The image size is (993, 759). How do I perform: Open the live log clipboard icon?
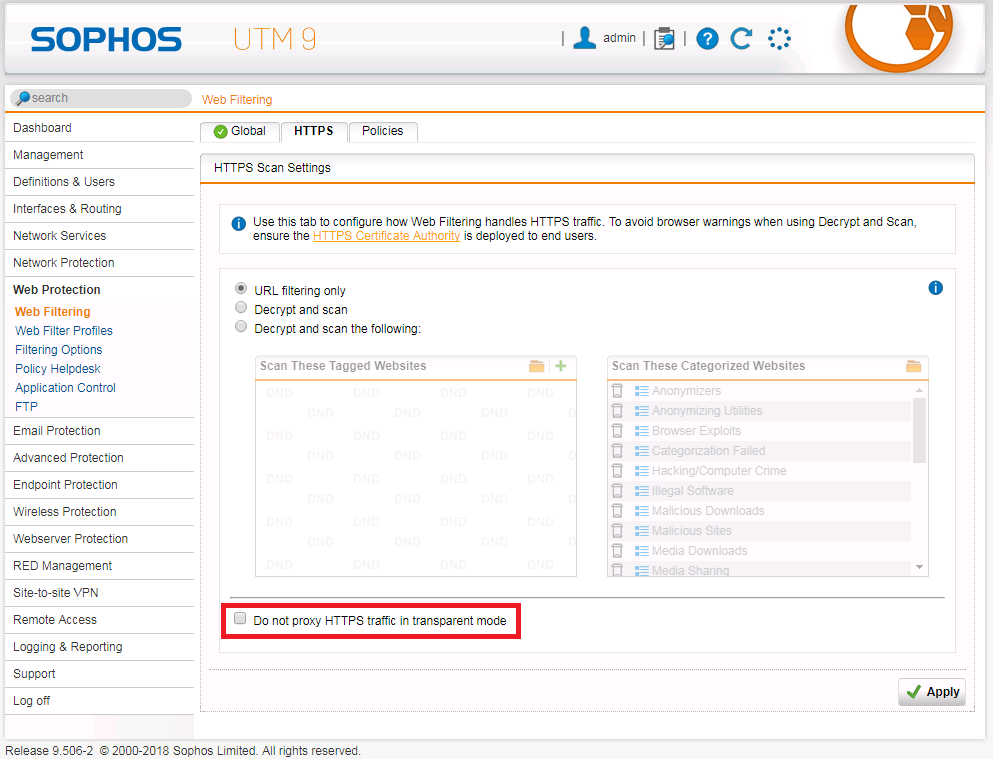point(664,39)
